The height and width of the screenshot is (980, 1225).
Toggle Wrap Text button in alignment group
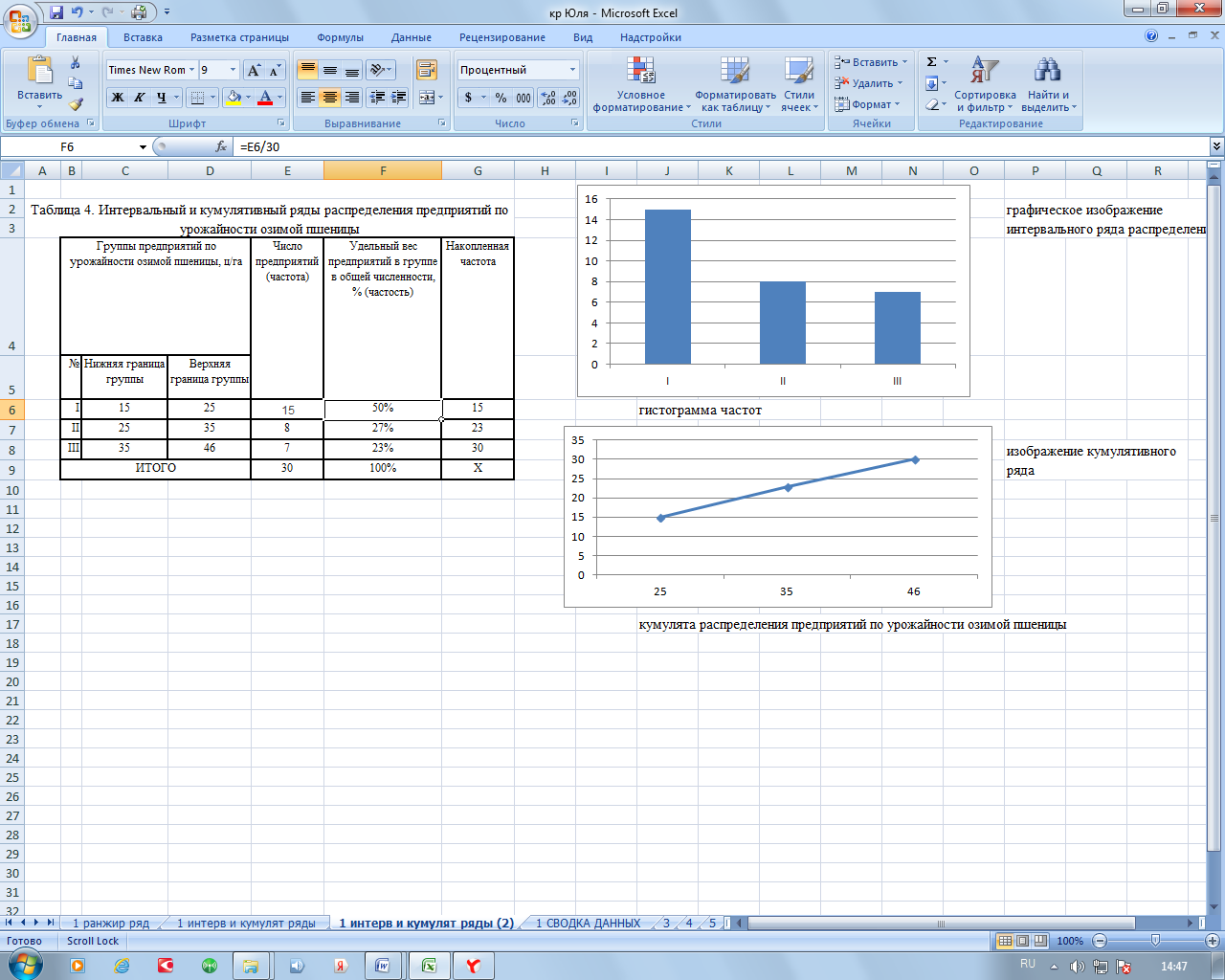[x=427, y=70]
